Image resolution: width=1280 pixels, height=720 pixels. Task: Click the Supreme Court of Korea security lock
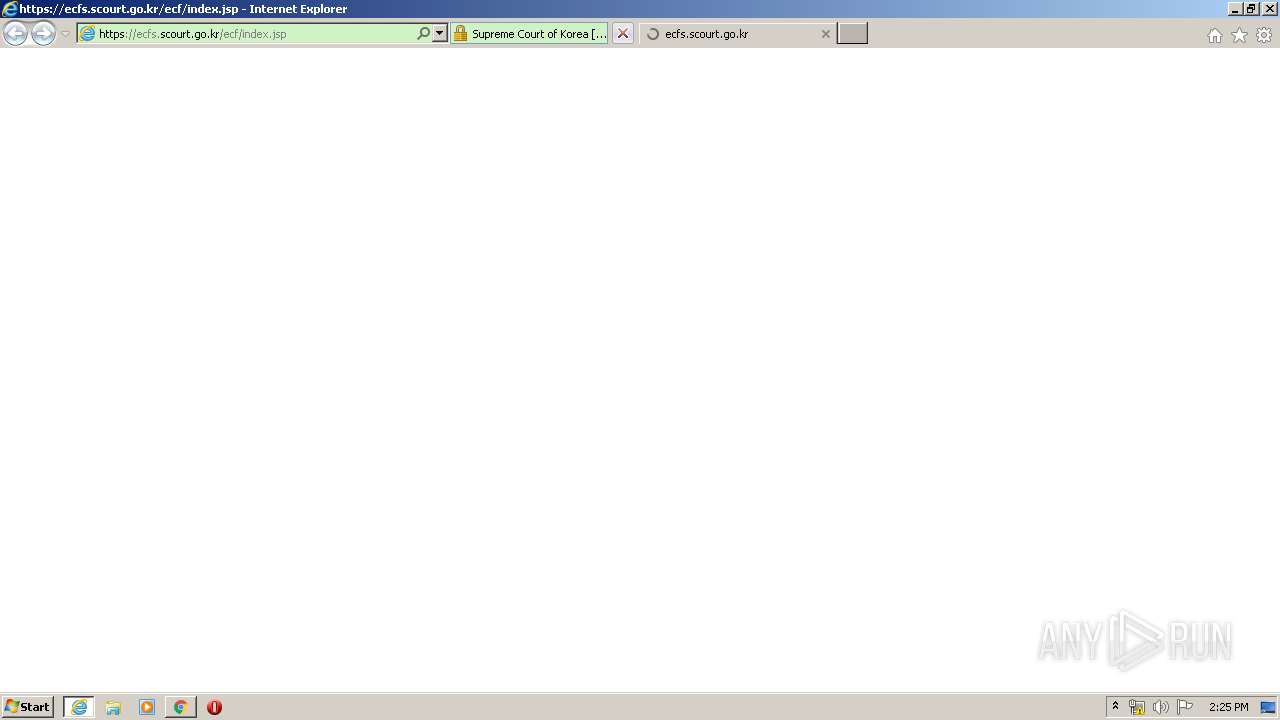point(461,33)
